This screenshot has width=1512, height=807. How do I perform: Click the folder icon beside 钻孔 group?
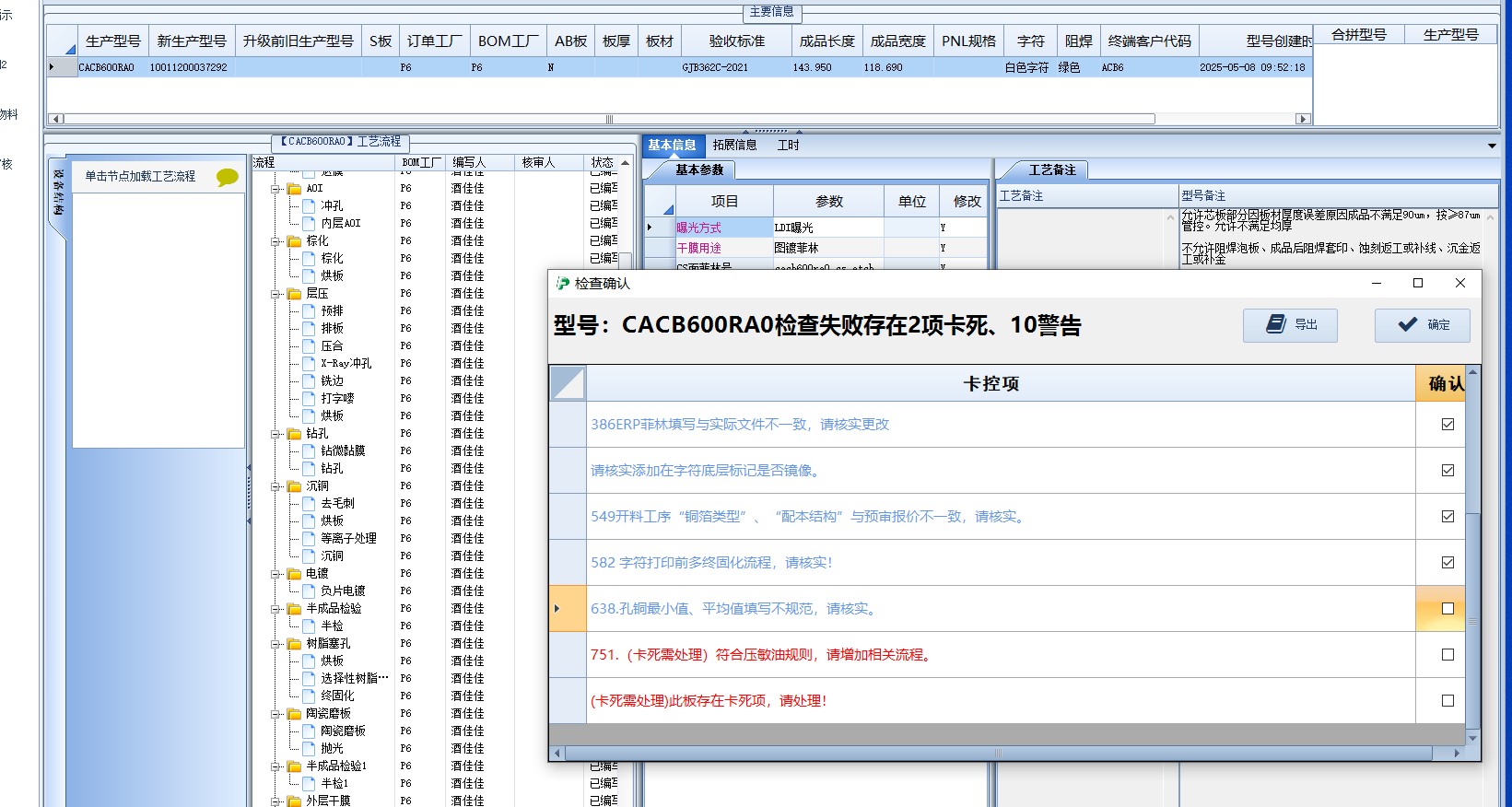[295, 434]
